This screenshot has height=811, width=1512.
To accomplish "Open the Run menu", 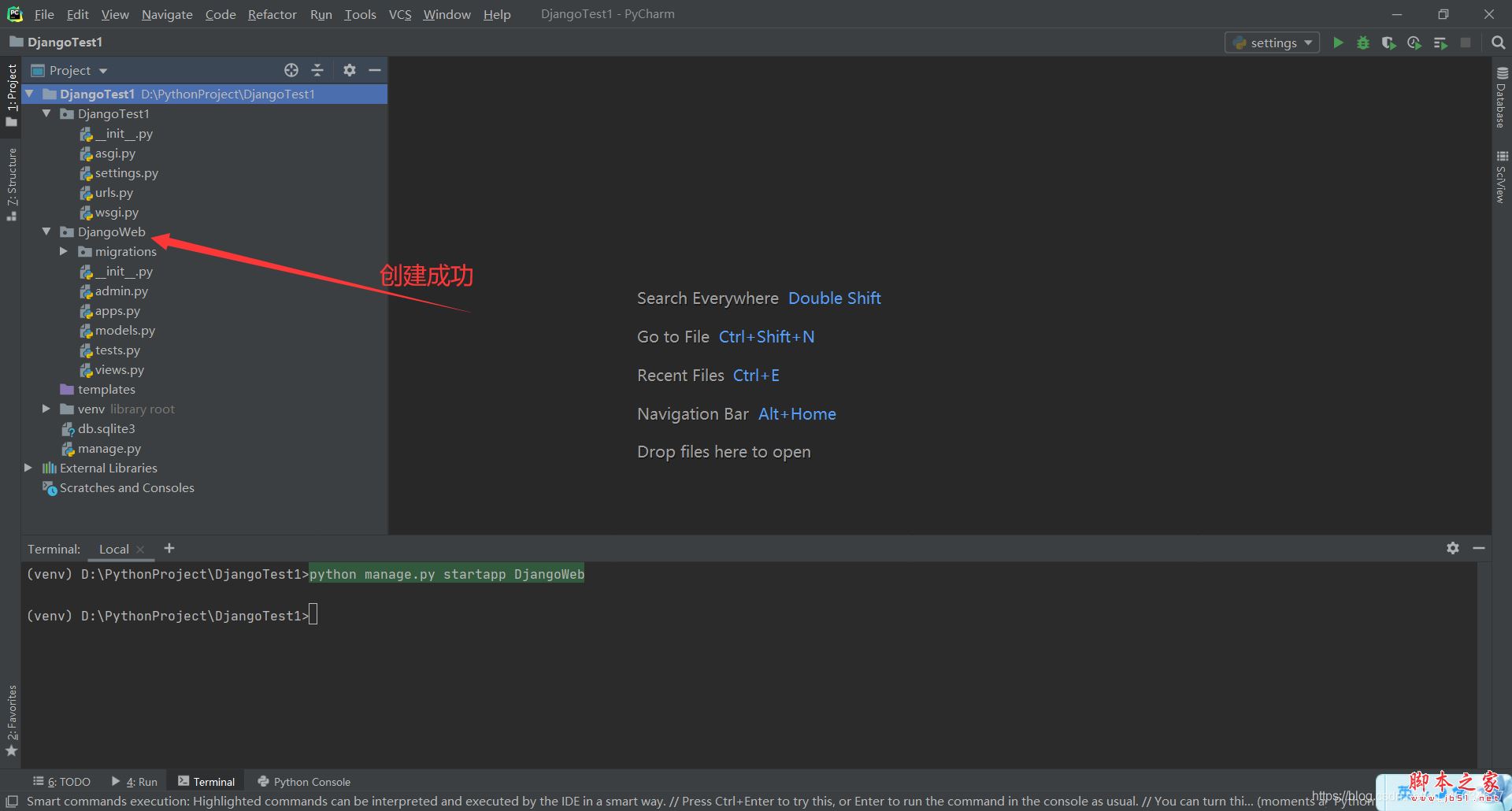I will pos(321,14).
